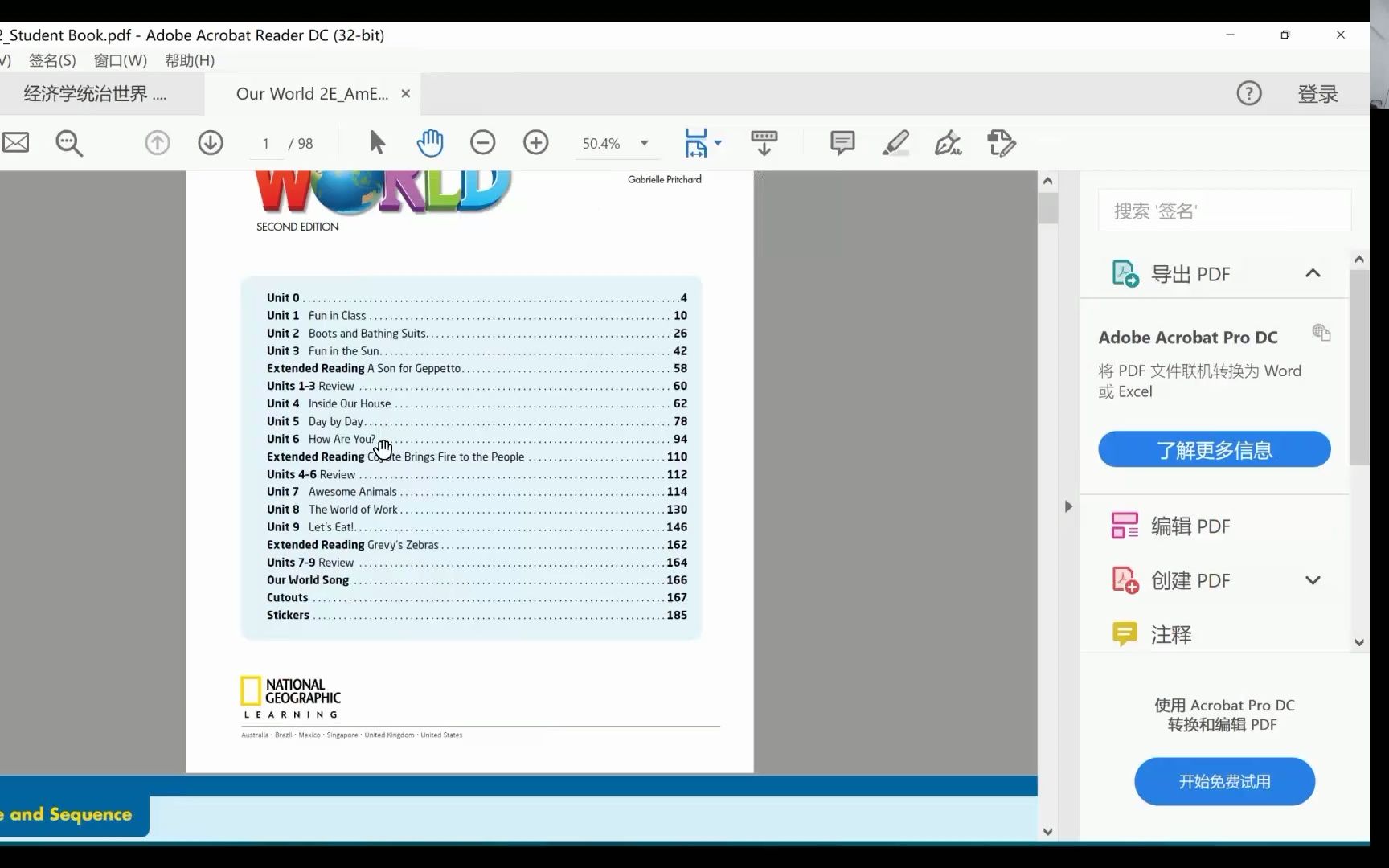The image size is (1389, 868).
Task: Close the Our World 2E_AmE tab
Action: point(405,94)
